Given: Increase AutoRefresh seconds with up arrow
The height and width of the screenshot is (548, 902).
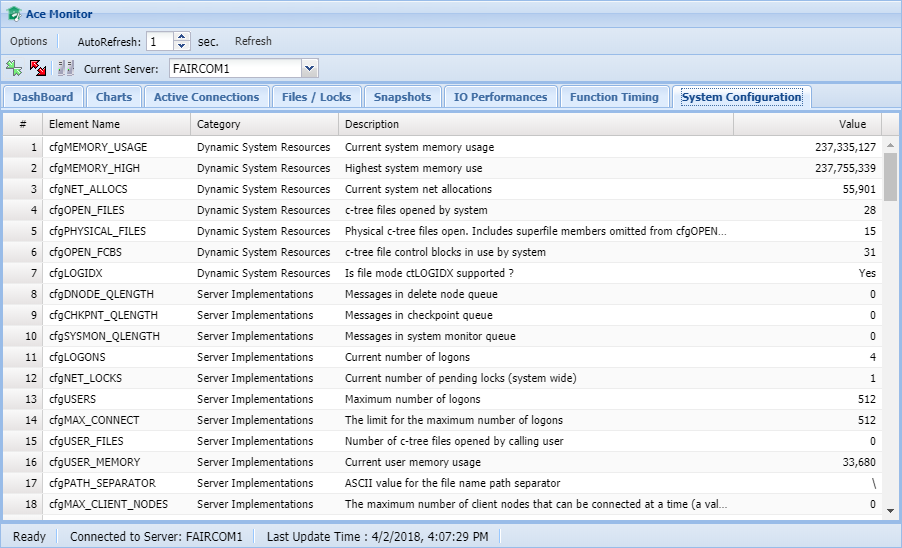Looking at the screenshot, I should pyautogui.click(x=181, y=37).
